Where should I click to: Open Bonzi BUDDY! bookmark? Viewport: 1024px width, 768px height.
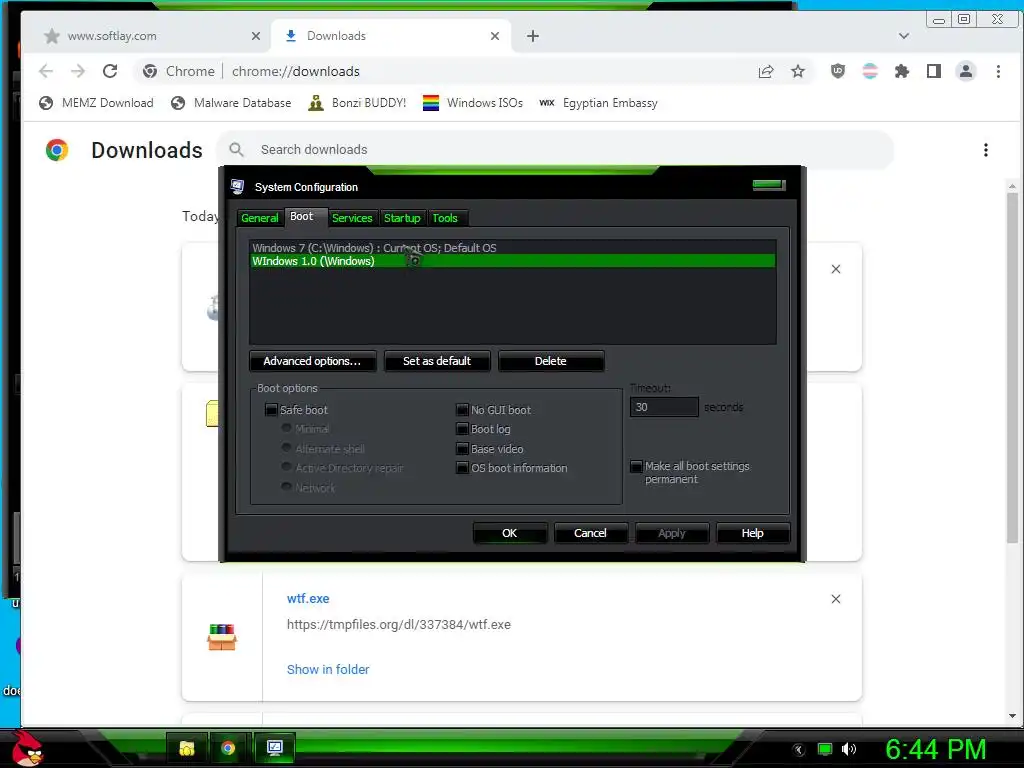point(357,103)
